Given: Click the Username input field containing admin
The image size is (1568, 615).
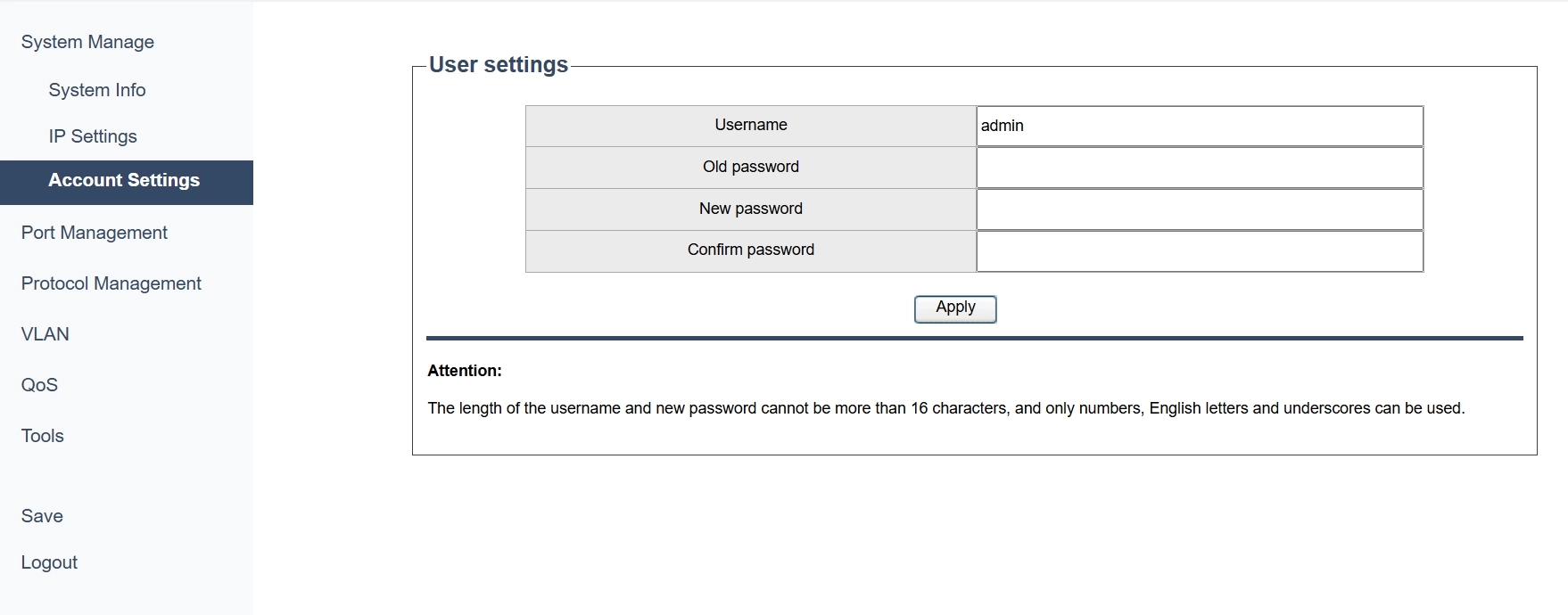Looking at the screenshot, I should click(1199, 126).
